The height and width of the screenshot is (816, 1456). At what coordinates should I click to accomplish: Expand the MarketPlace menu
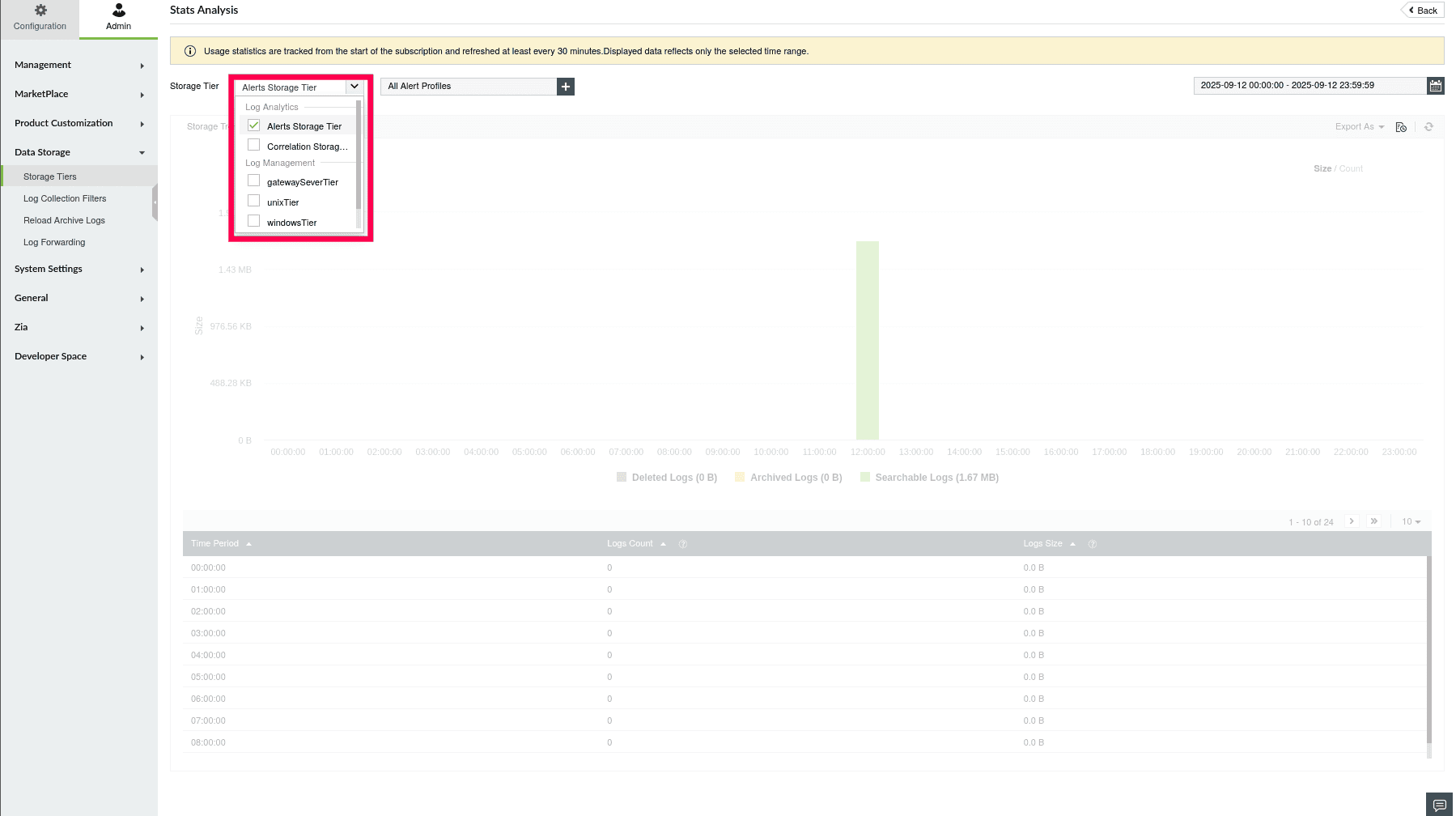click(79, 94)
